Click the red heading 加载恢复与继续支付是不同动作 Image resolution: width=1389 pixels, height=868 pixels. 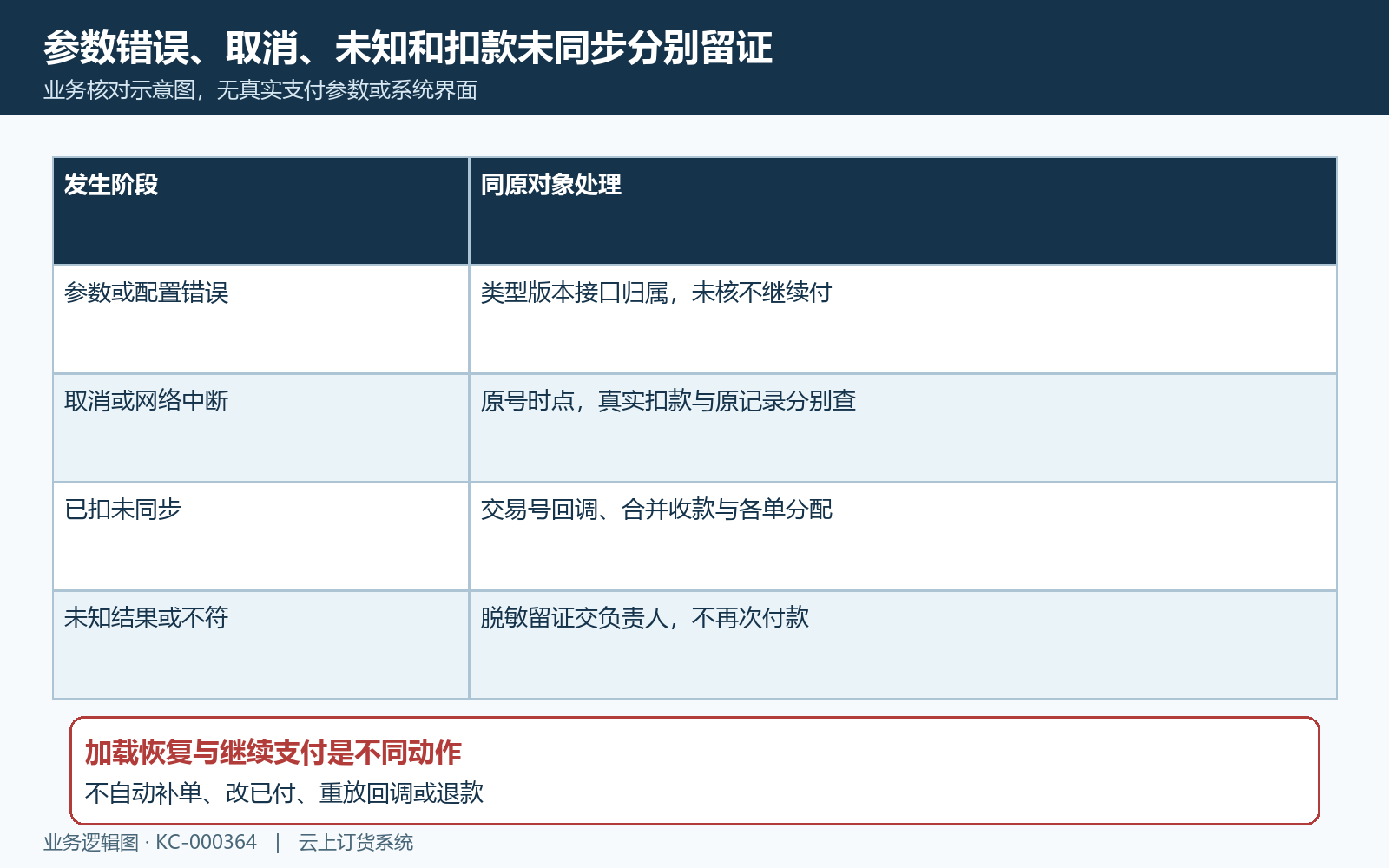tap(273, 753)
